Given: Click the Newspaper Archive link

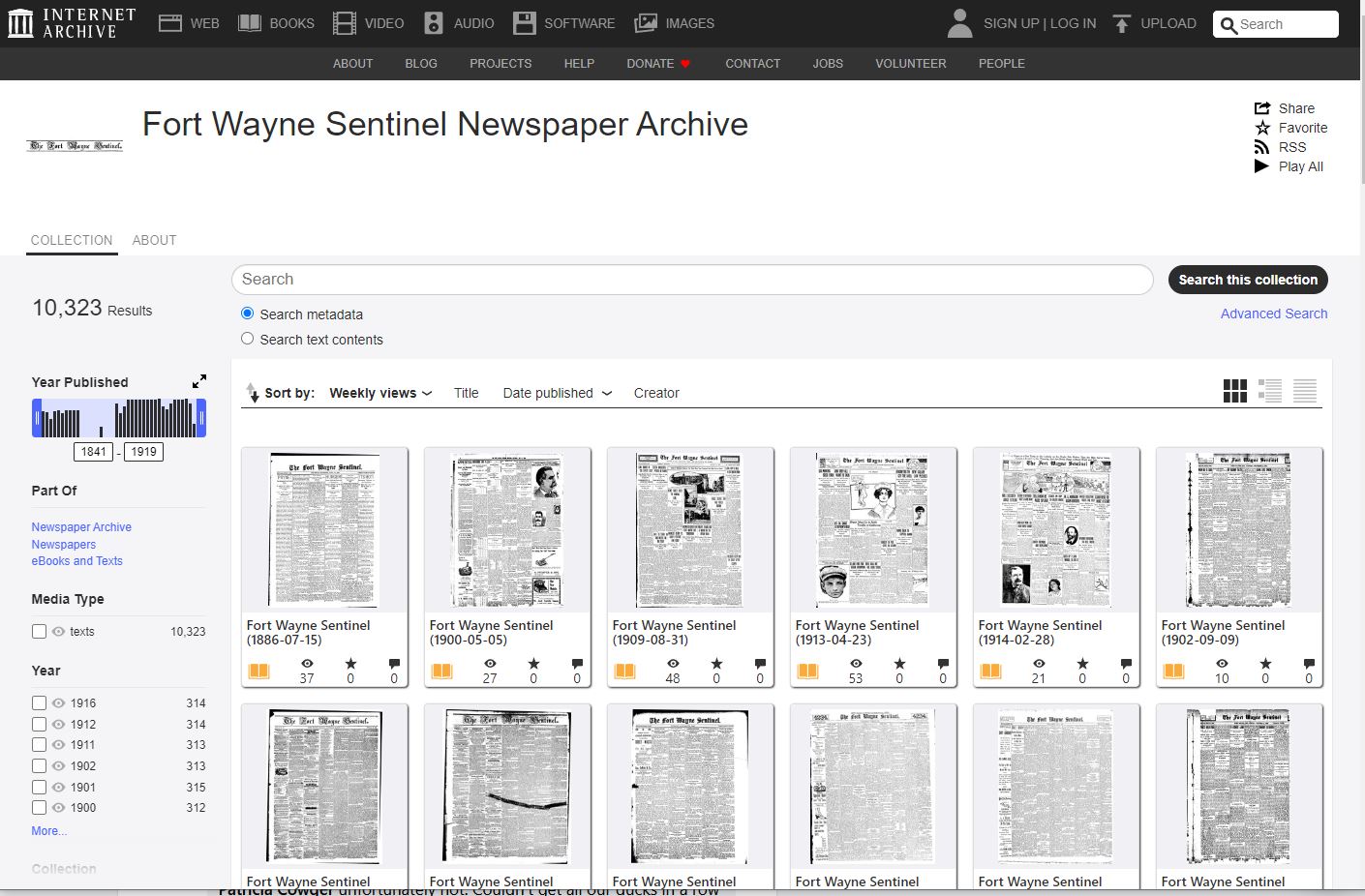Looking at the screenshot, I should tap(81, 527).
